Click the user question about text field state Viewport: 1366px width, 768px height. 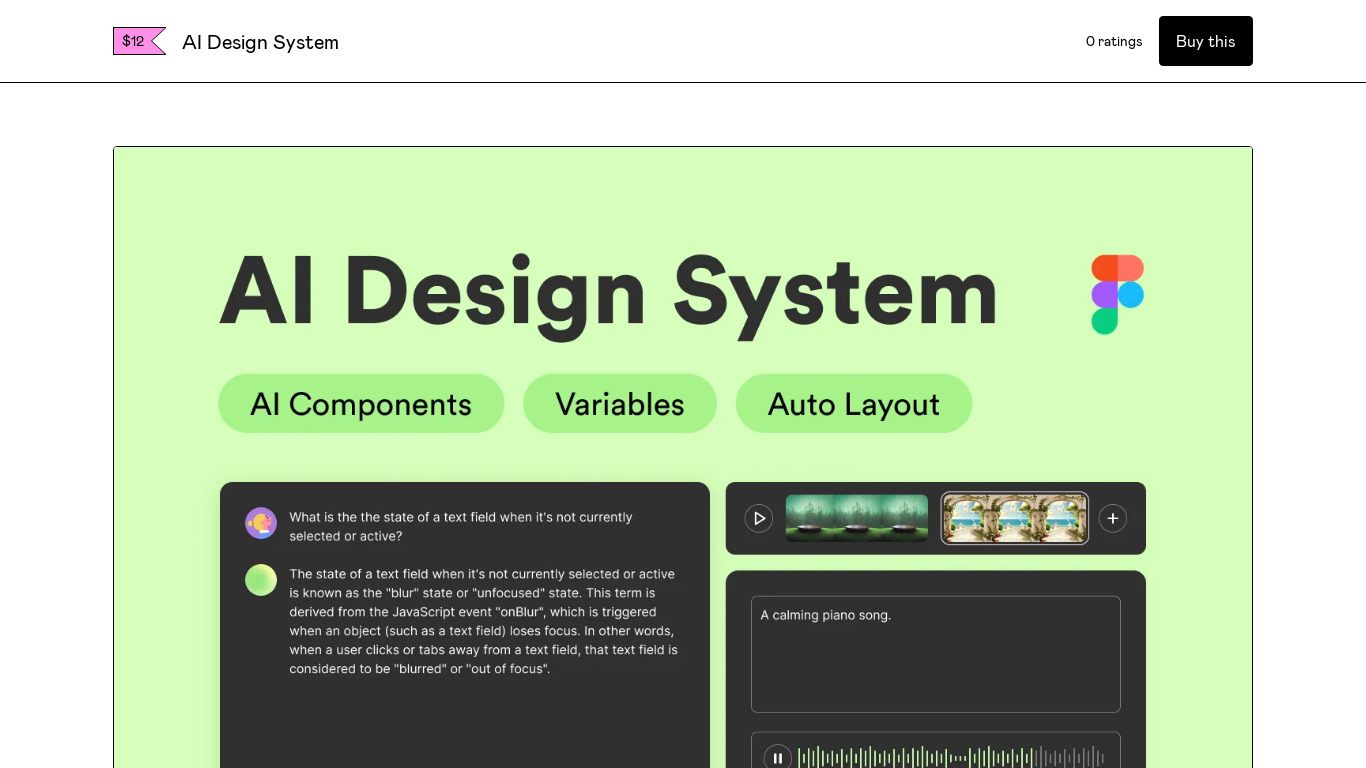(461, 527)
